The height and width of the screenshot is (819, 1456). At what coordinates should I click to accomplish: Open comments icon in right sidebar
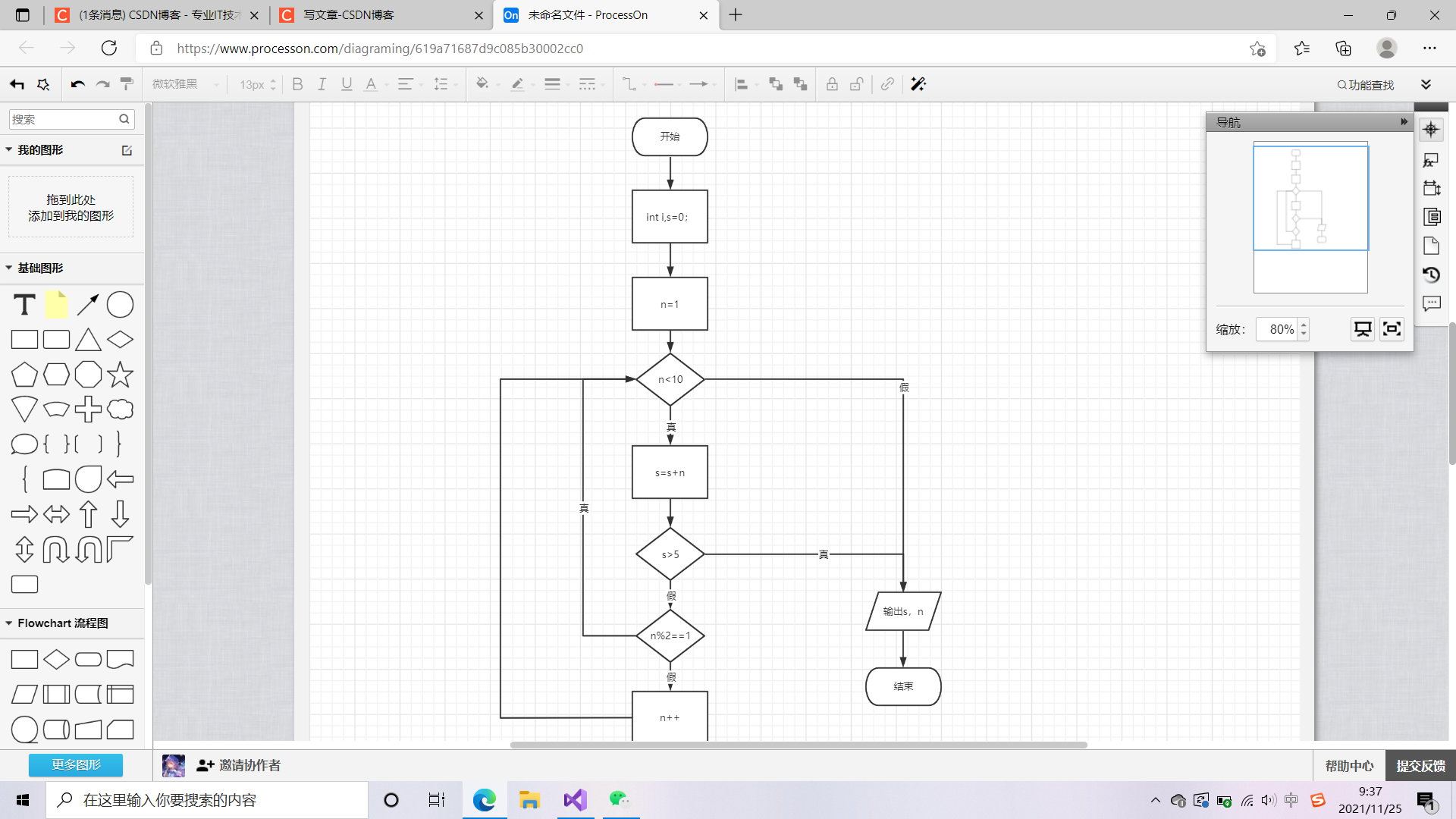click(1431, 303)
